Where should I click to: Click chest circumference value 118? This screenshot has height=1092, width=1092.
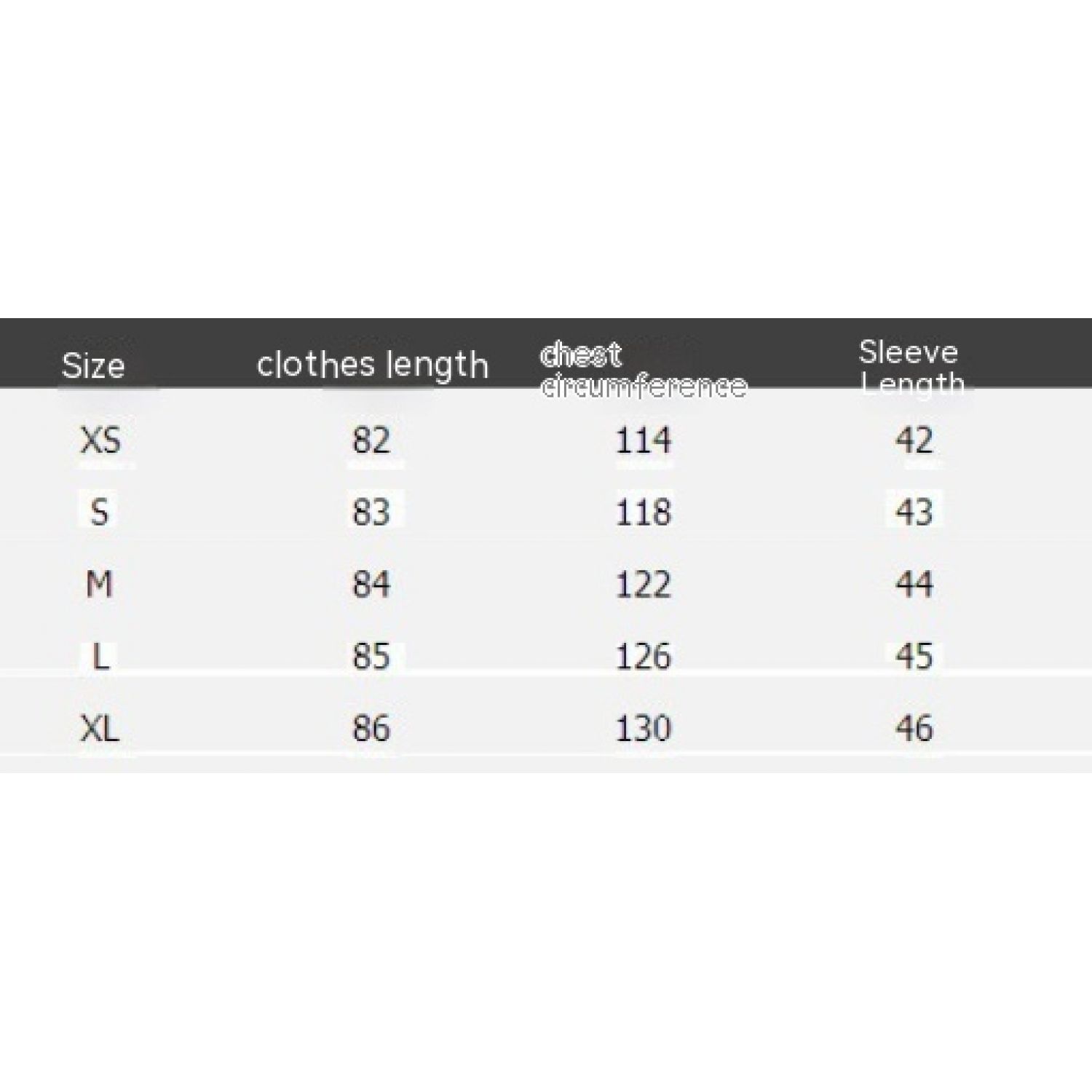[x=644, y=513]
